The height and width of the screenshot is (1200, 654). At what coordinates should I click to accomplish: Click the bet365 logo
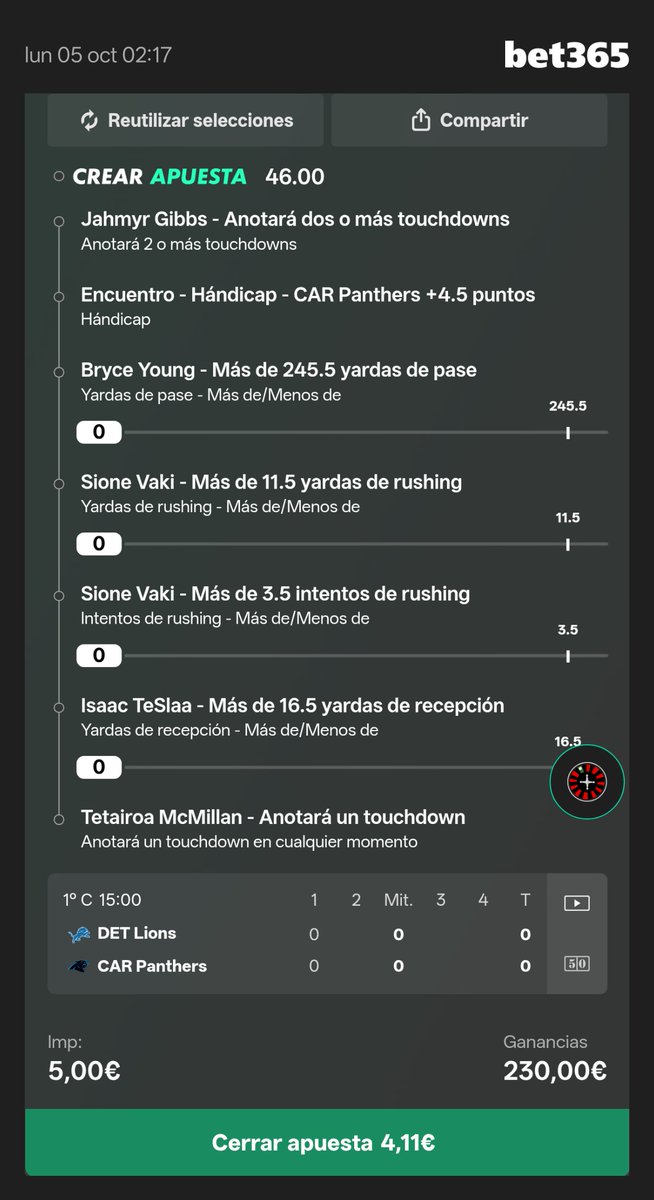pos(566,55)
